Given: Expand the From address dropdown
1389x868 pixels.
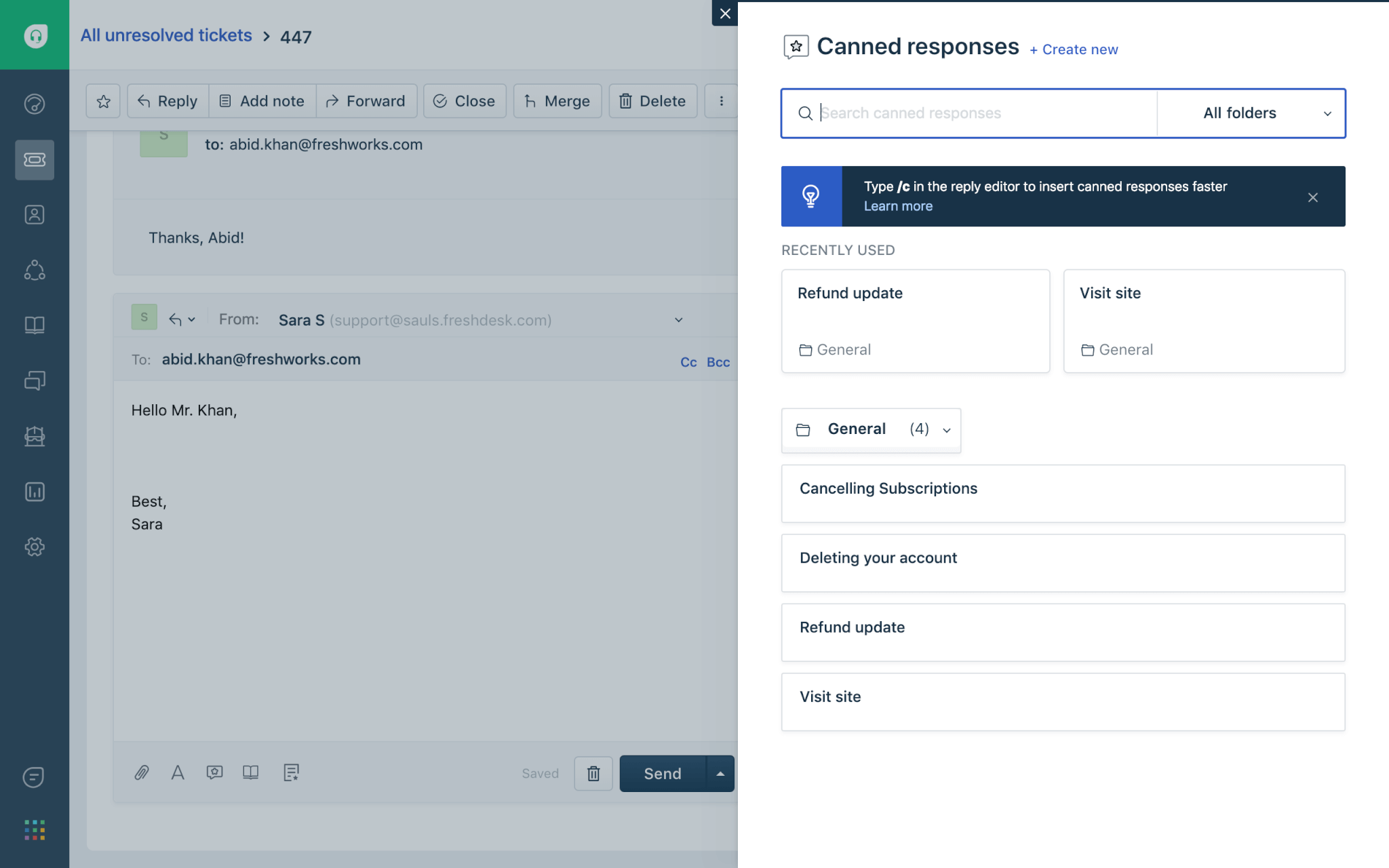Looking at the screenshot, I should [678, 320].
